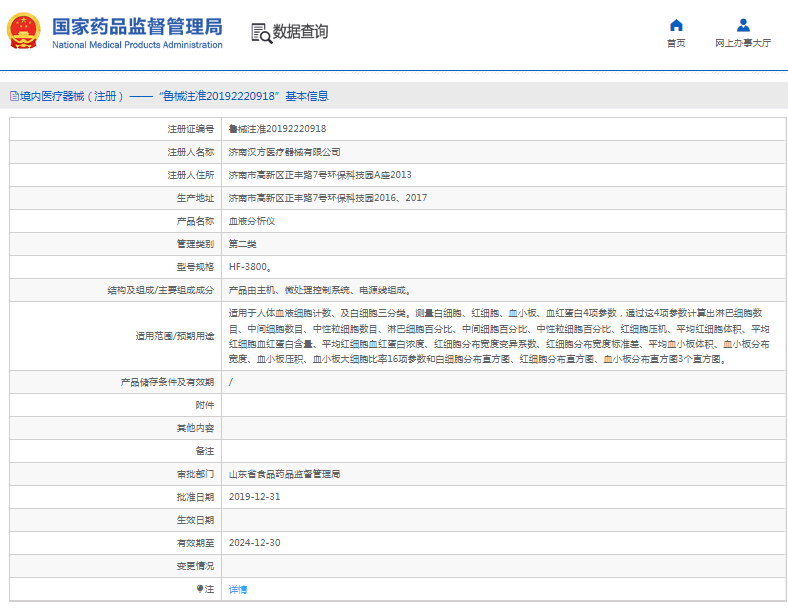Click the 数据查询 magnifier document icon
788x609 pixels.
pos(261,32)
